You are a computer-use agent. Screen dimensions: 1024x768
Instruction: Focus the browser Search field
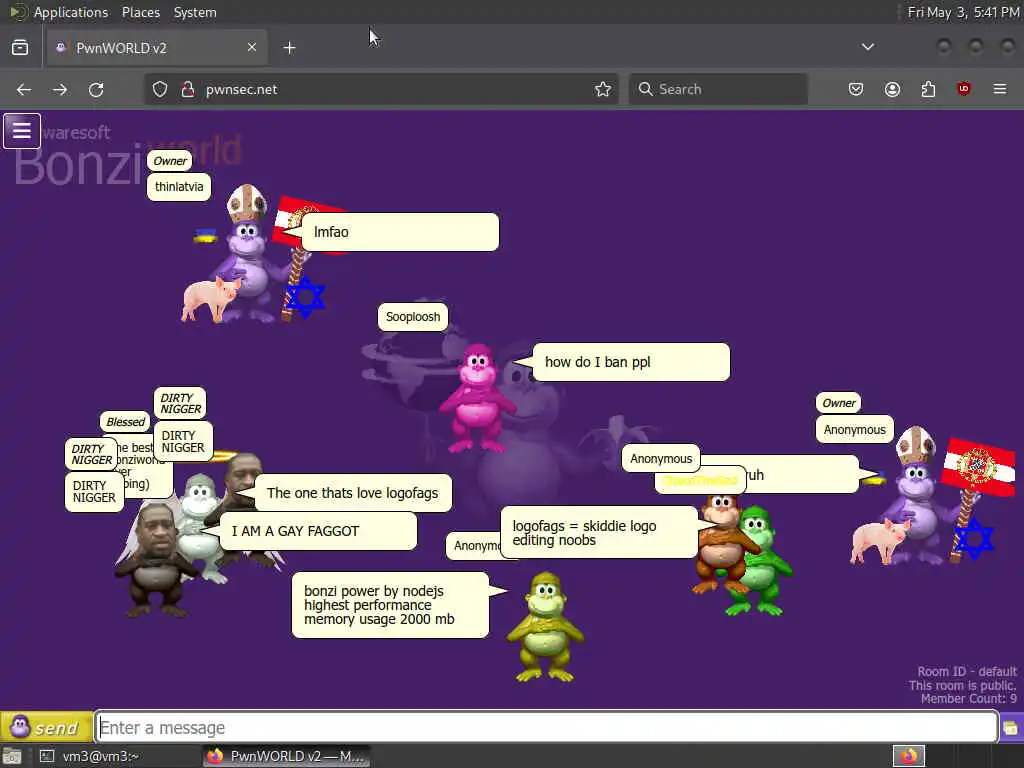tap(718, 89)
